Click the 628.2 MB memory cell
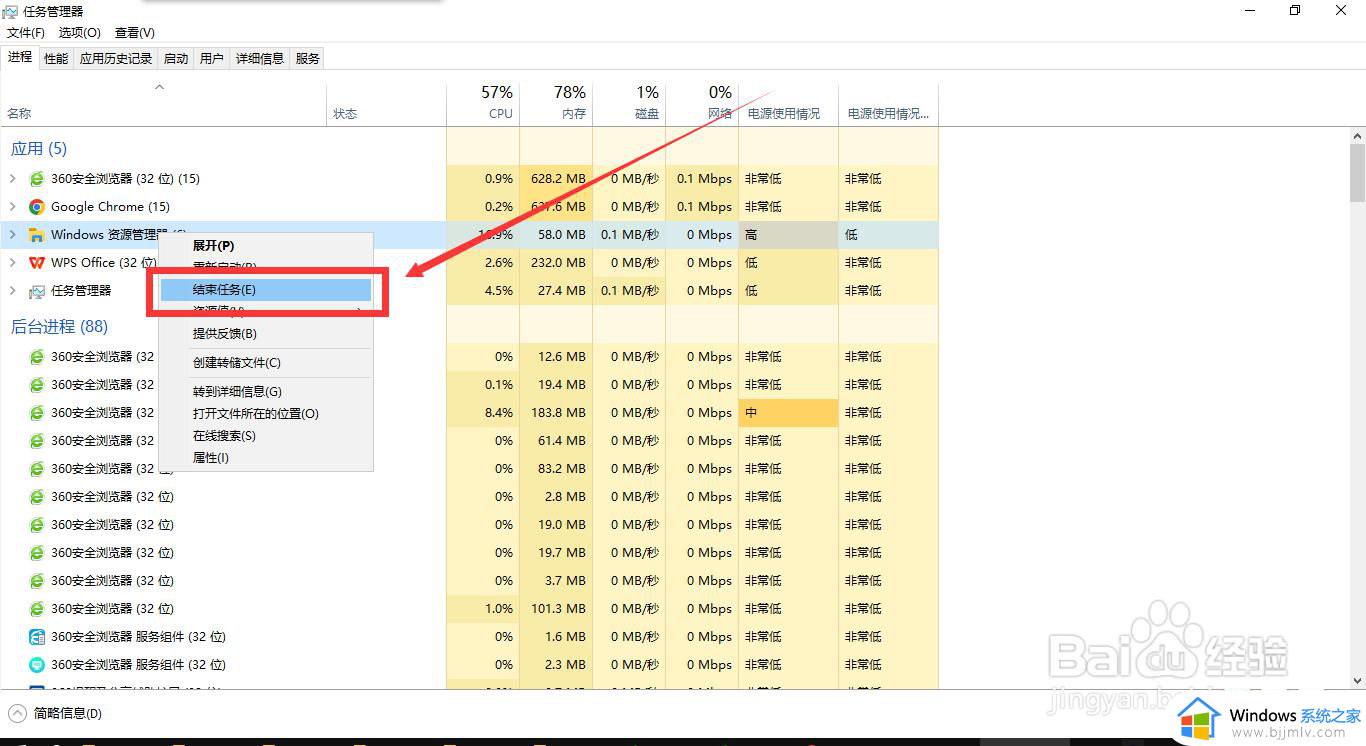Viewport: 1366px width, 746px height. 556,179
